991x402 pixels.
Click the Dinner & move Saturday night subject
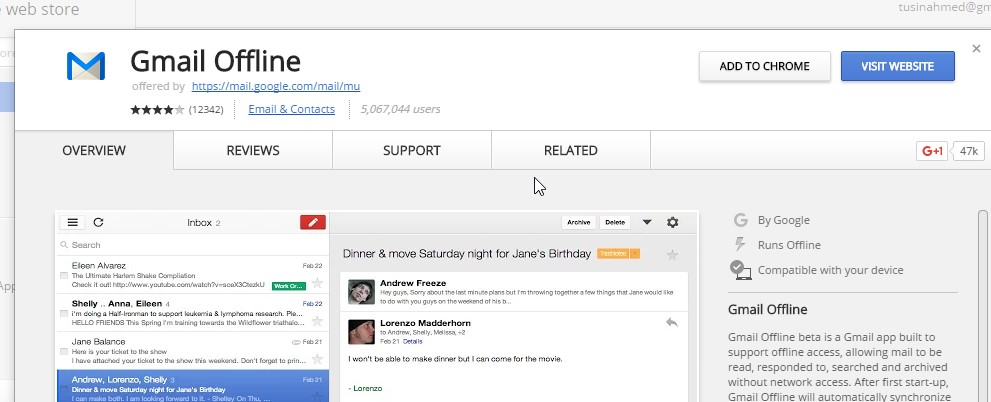click(x=467, y=253)
